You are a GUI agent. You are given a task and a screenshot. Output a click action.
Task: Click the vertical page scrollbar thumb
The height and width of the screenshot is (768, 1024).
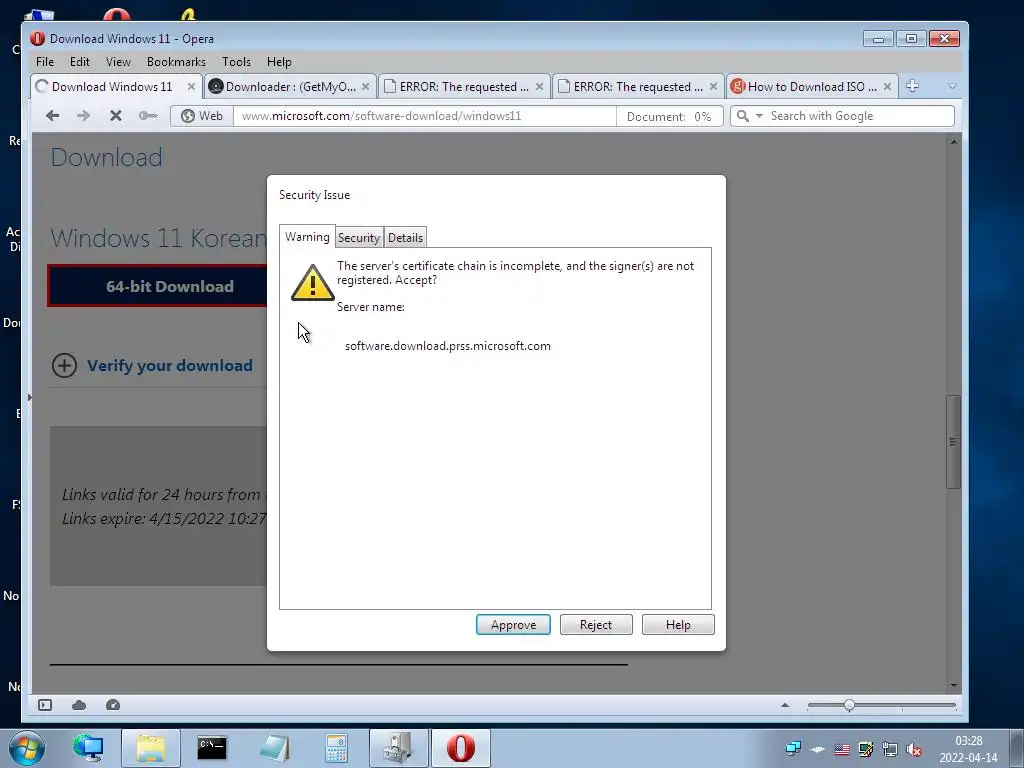tap(953, 441)
